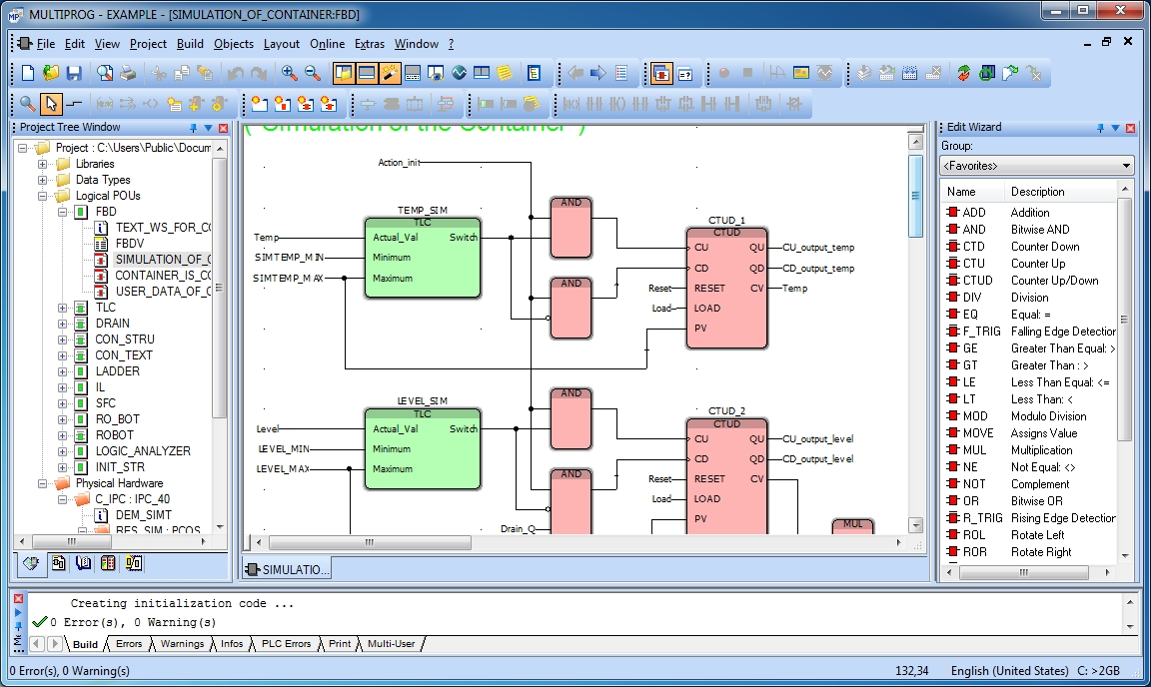Print the active worksheet
This screenshot has height=687, width=1151.
point(127,75)
